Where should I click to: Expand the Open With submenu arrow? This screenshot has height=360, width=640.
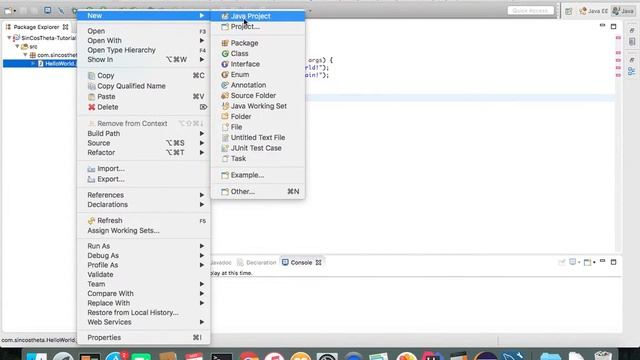coord(202,40)
